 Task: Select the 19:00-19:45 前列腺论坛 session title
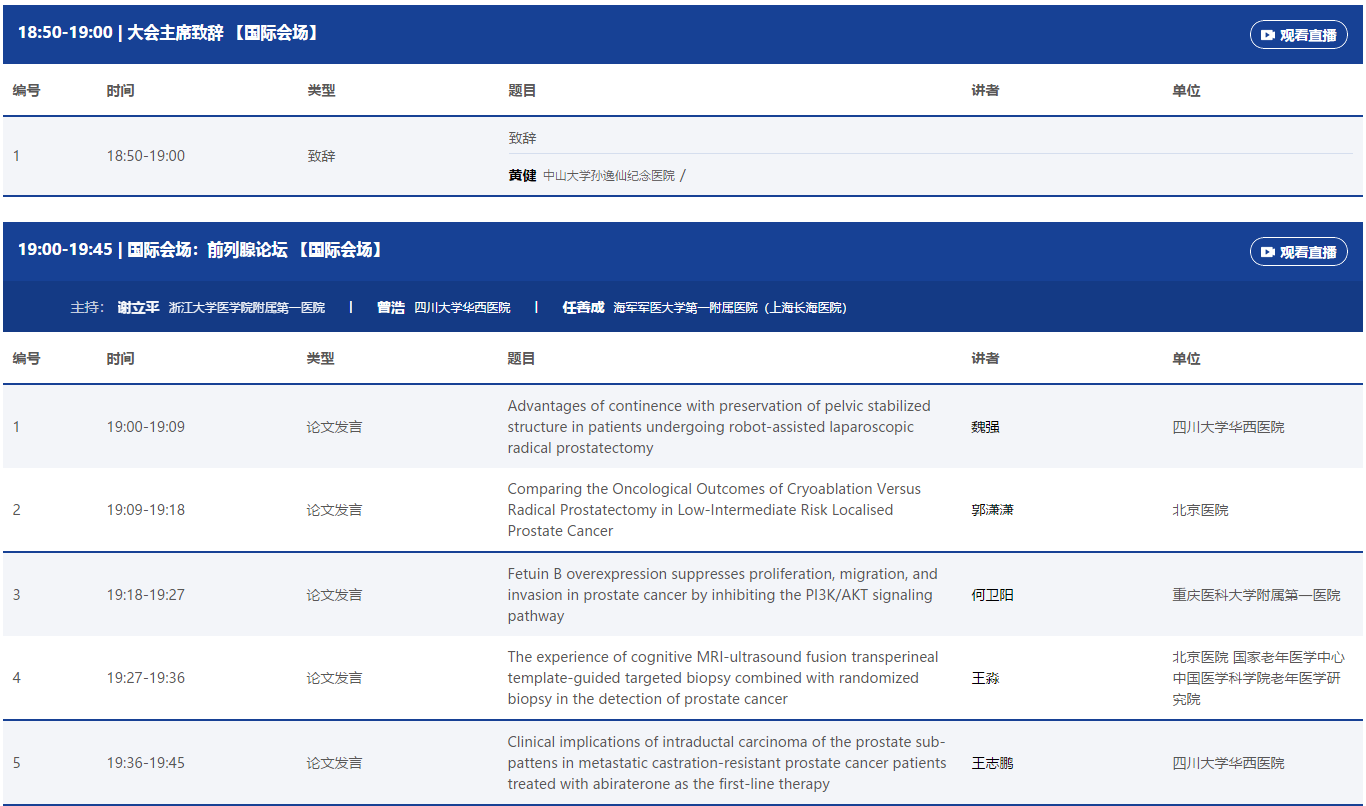click(201, 250)
